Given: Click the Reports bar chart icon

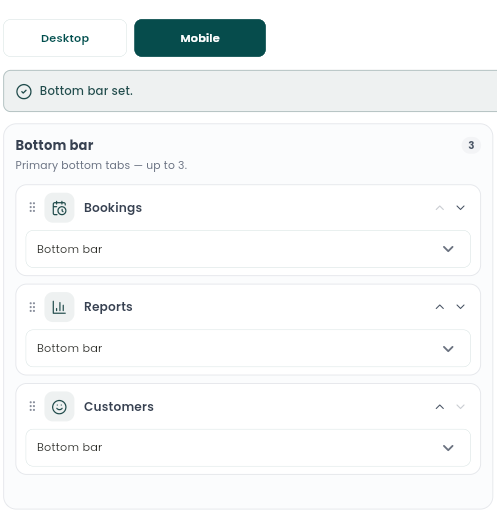Looking at the screenshot, I should click(x=59, y=307).
